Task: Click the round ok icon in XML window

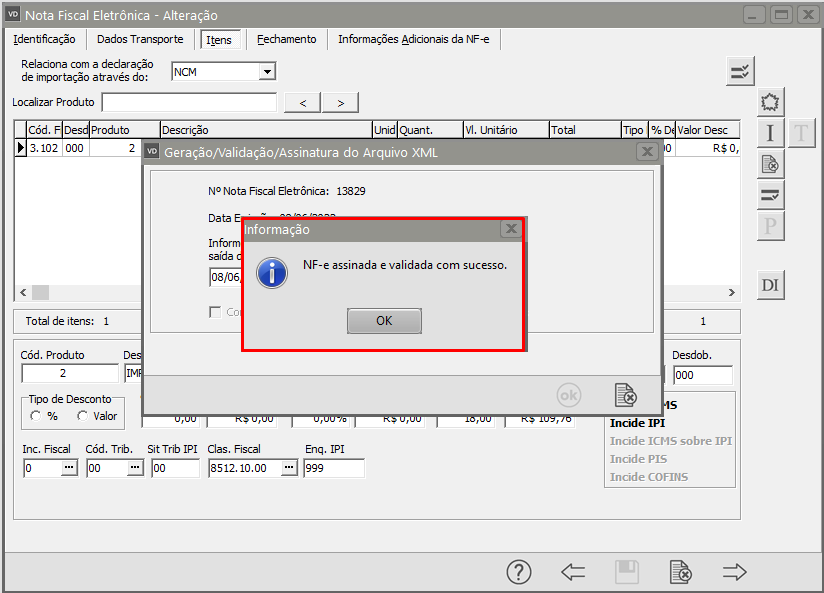Action: point(569,395)
